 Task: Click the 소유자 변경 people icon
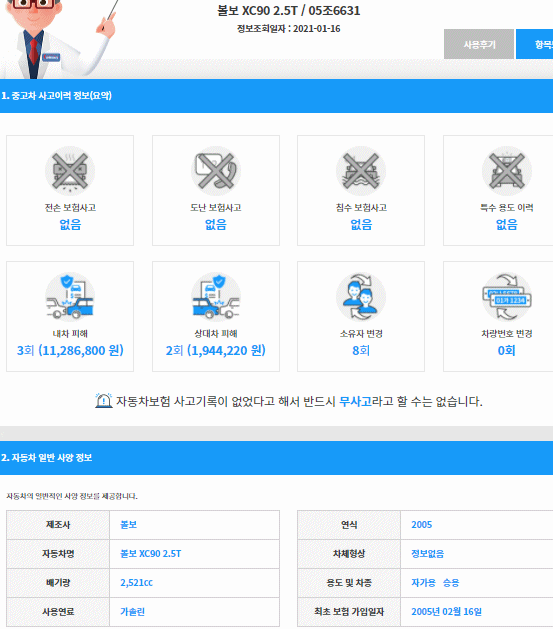361,297
